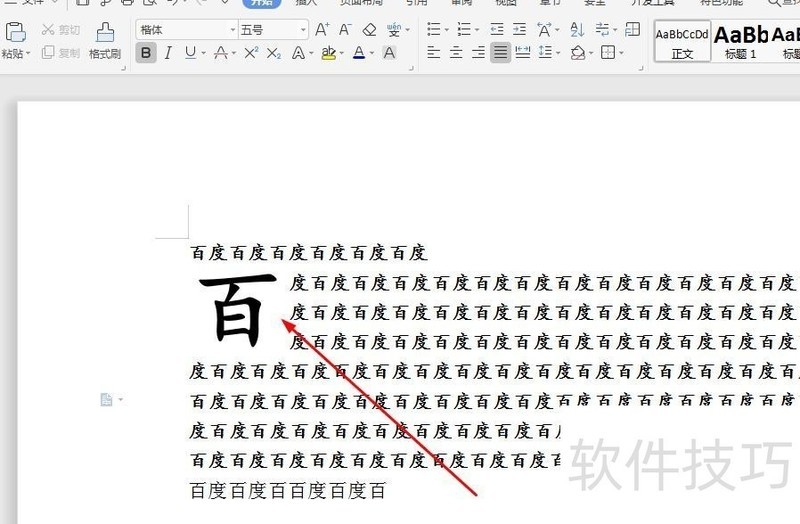Click the Paste (粘贴) clipboard icon

15,32
